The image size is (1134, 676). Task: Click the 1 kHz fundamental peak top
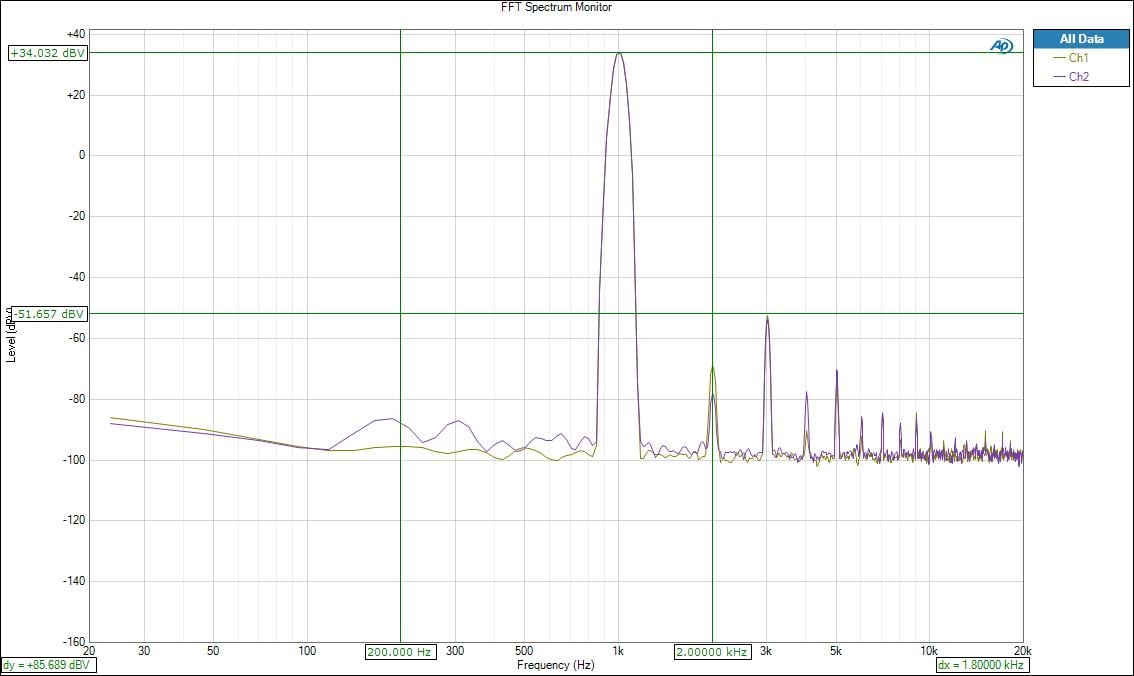[619, 53]
